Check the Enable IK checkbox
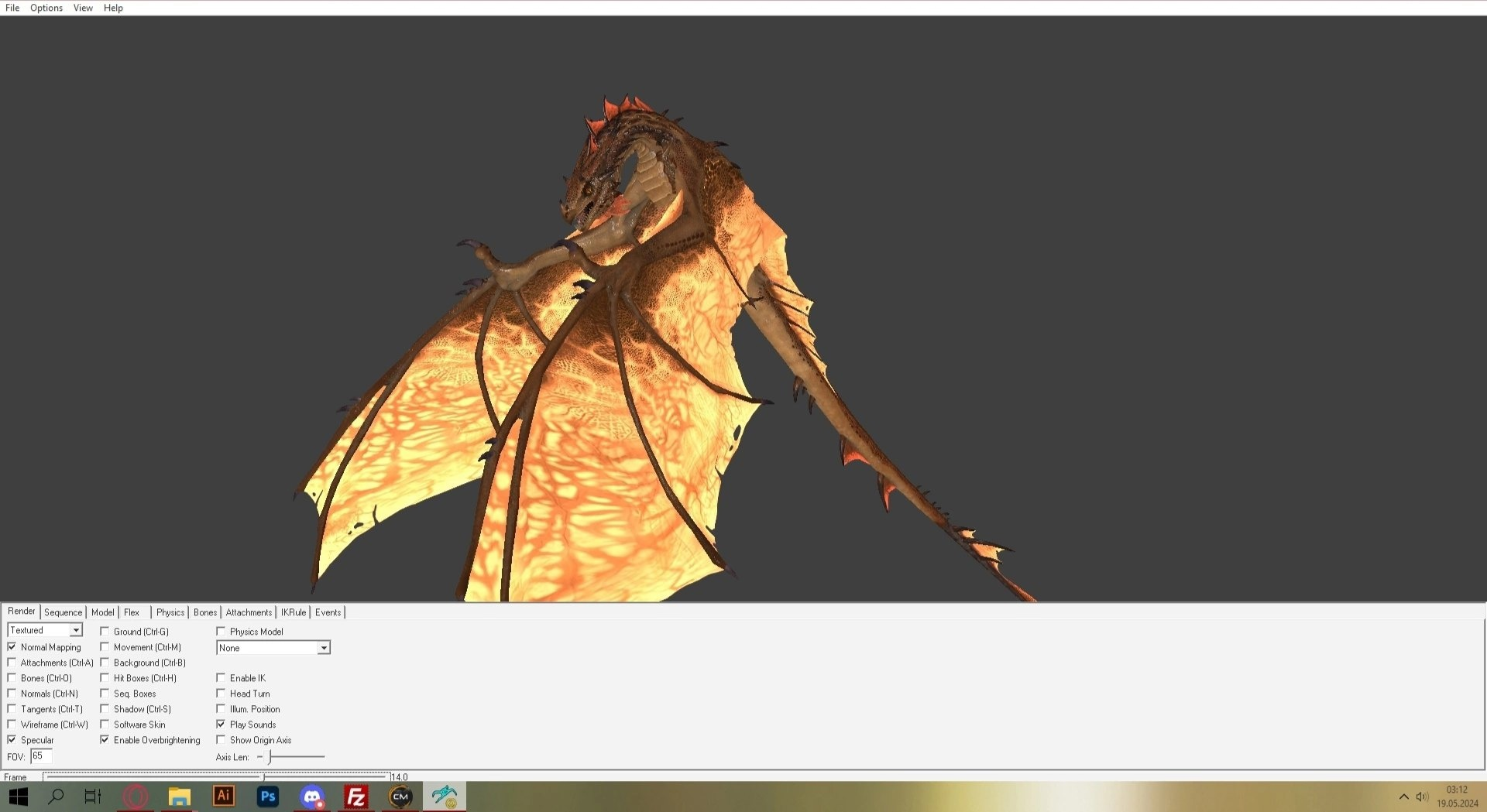 tap(221, 678)
